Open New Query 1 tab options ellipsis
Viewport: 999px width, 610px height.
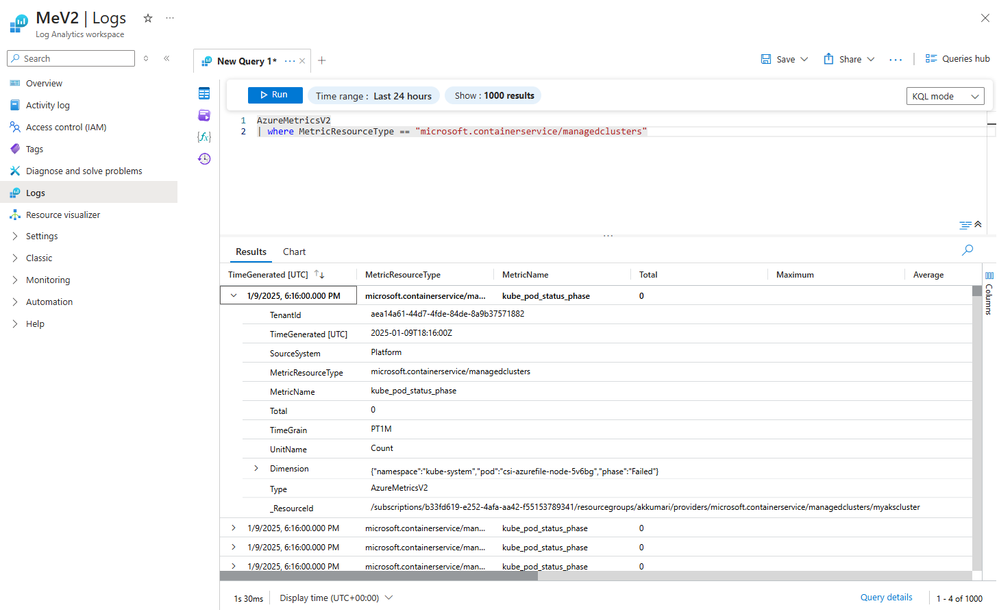click(x=290, y=61)
